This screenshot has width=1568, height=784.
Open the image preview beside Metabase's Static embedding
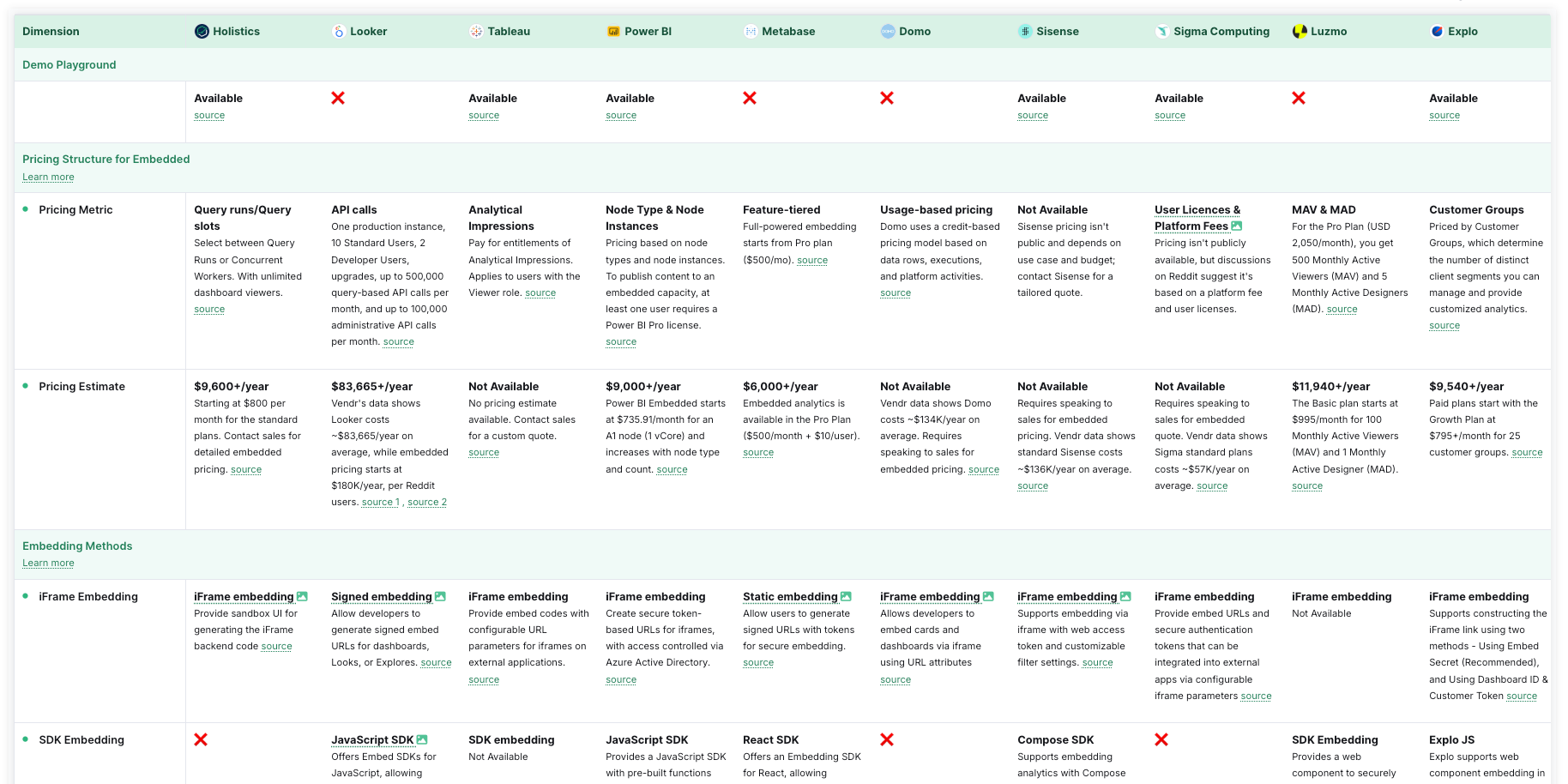847,595
